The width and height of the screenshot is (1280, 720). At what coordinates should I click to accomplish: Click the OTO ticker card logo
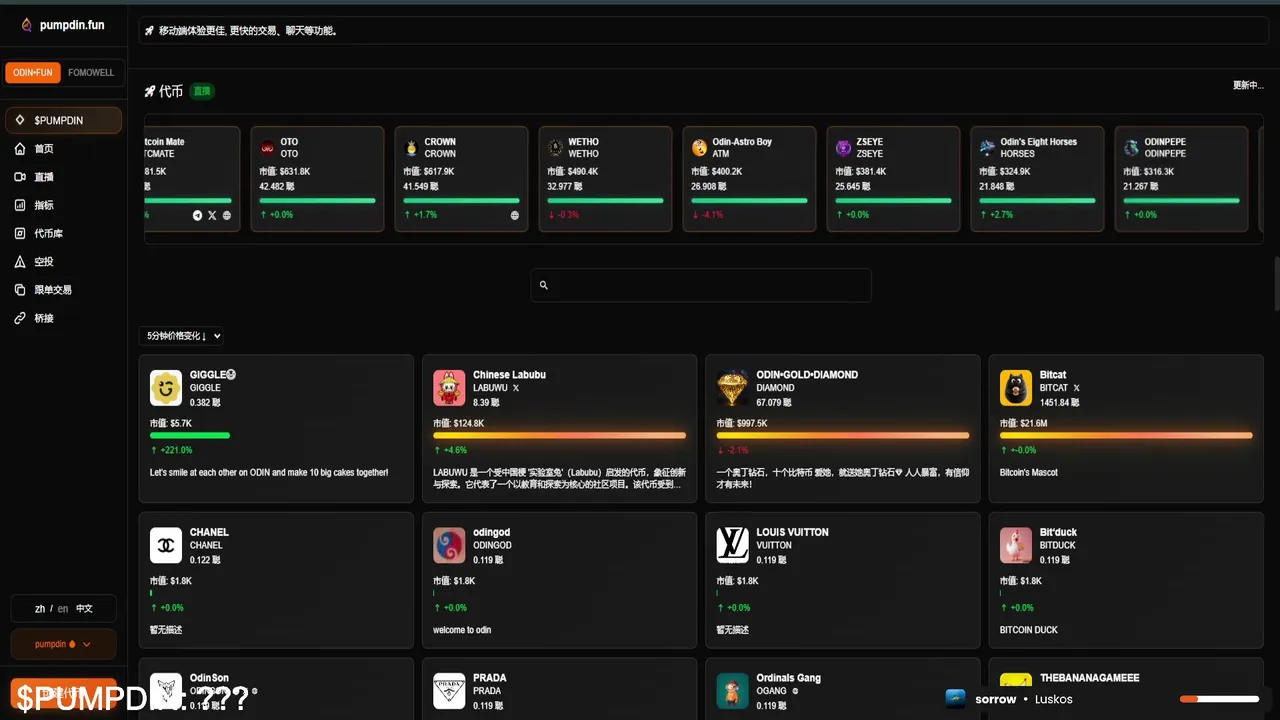tap(267, 148)
